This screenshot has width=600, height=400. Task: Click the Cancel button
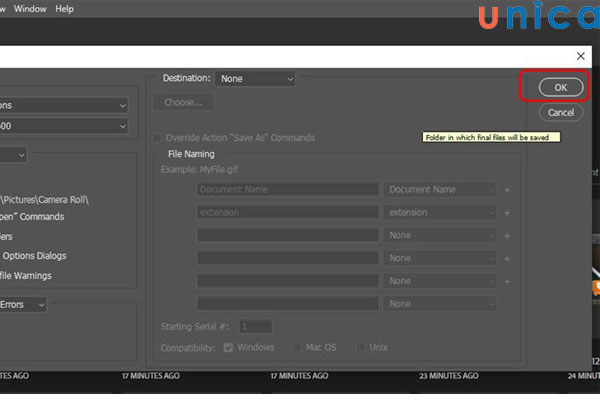[x=559, y=113]
